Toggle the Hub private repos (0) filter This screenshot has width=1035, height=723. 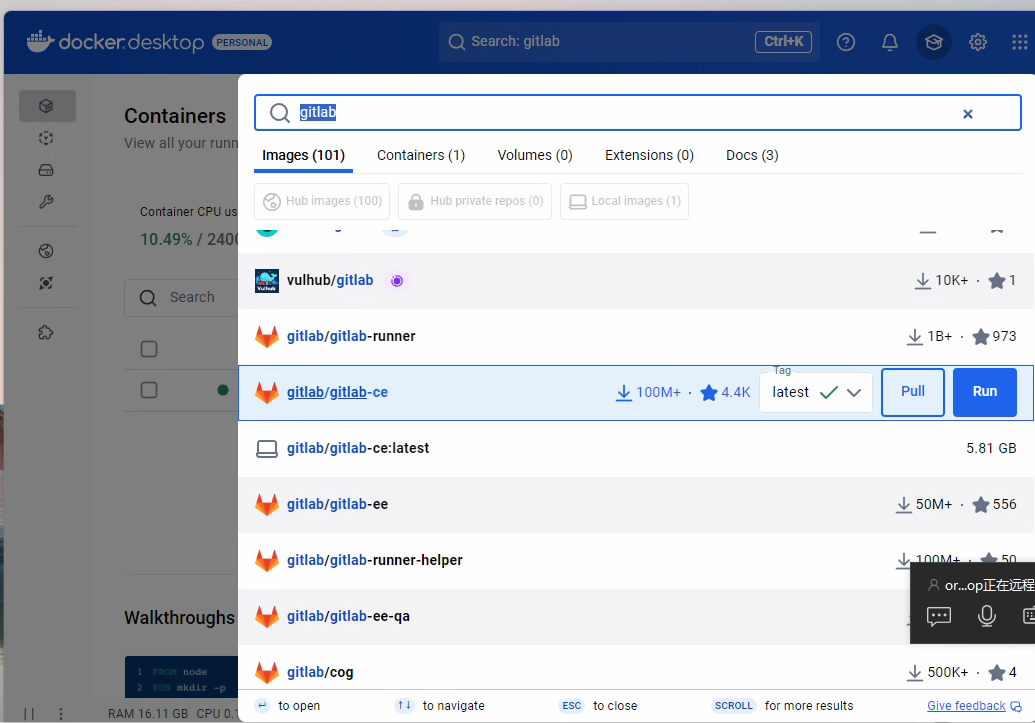[x=475, y=201]
